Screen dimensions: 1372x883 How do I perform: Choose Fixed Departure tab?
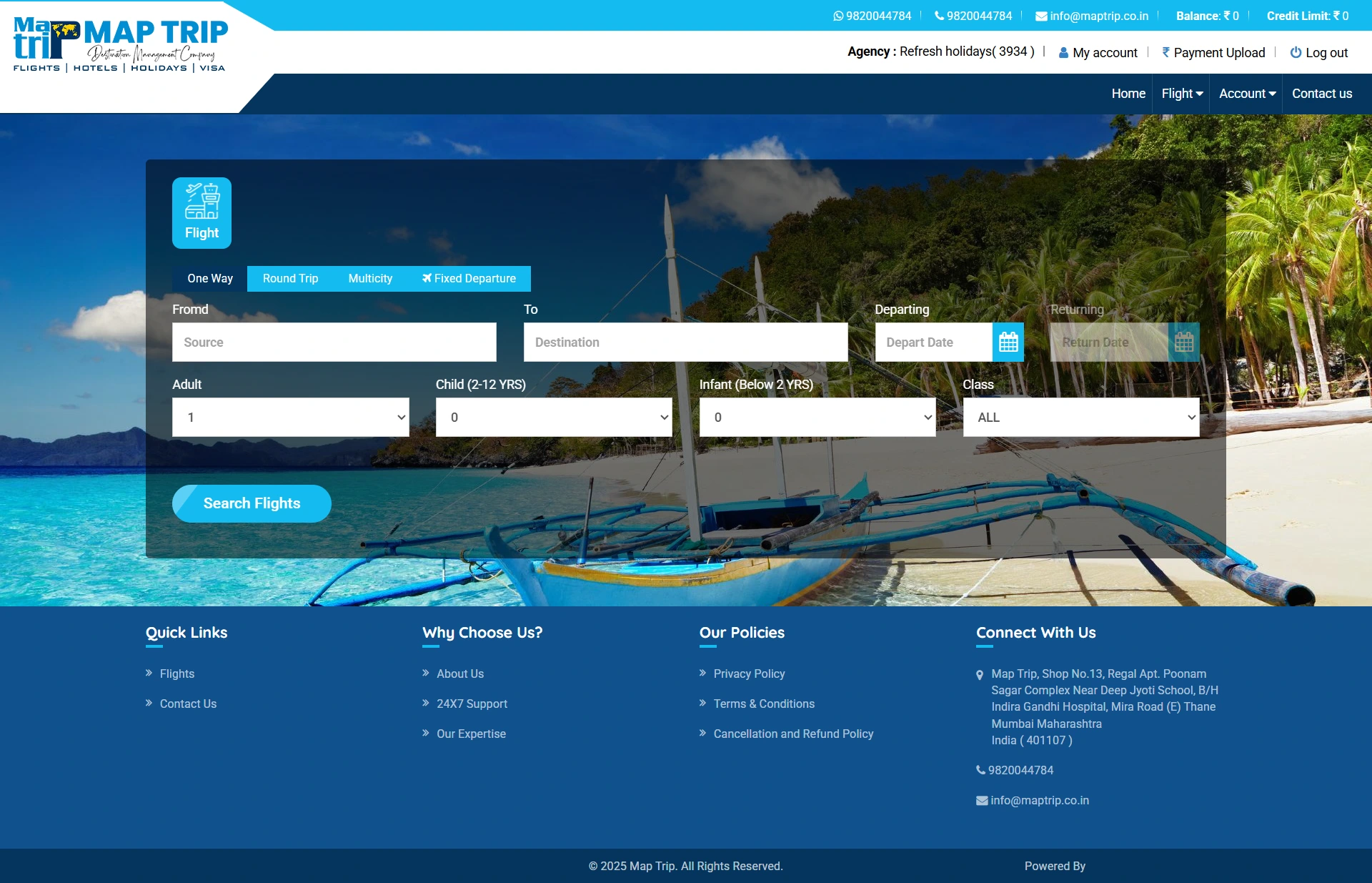click(x=469, y=278)
